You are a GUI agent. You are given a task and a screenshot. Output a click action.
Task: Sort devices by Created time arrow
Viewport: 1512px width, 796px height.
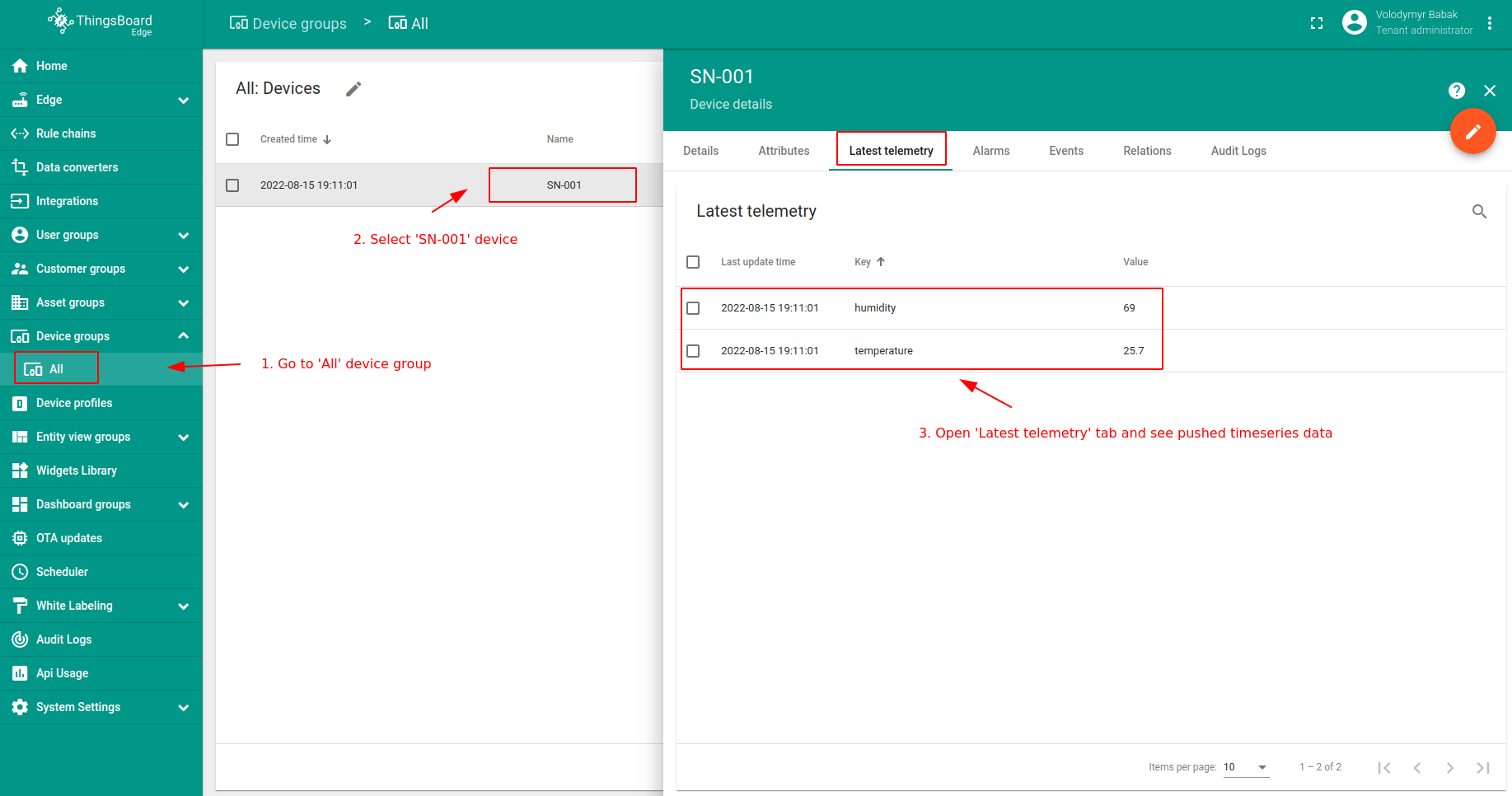[327, 139]
